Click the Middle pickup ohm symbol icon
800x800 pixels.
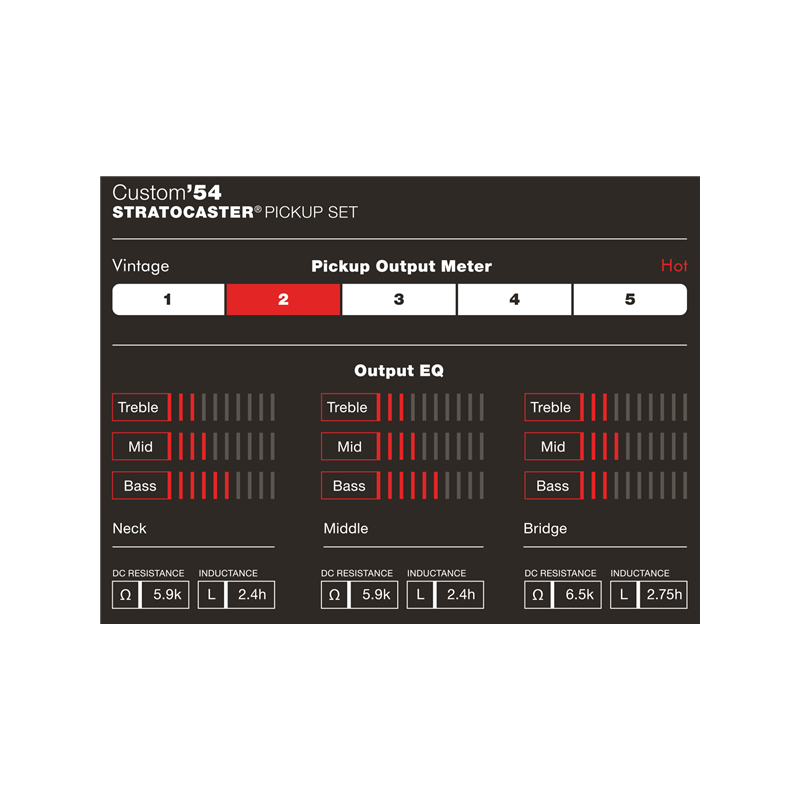coord(335,595)
